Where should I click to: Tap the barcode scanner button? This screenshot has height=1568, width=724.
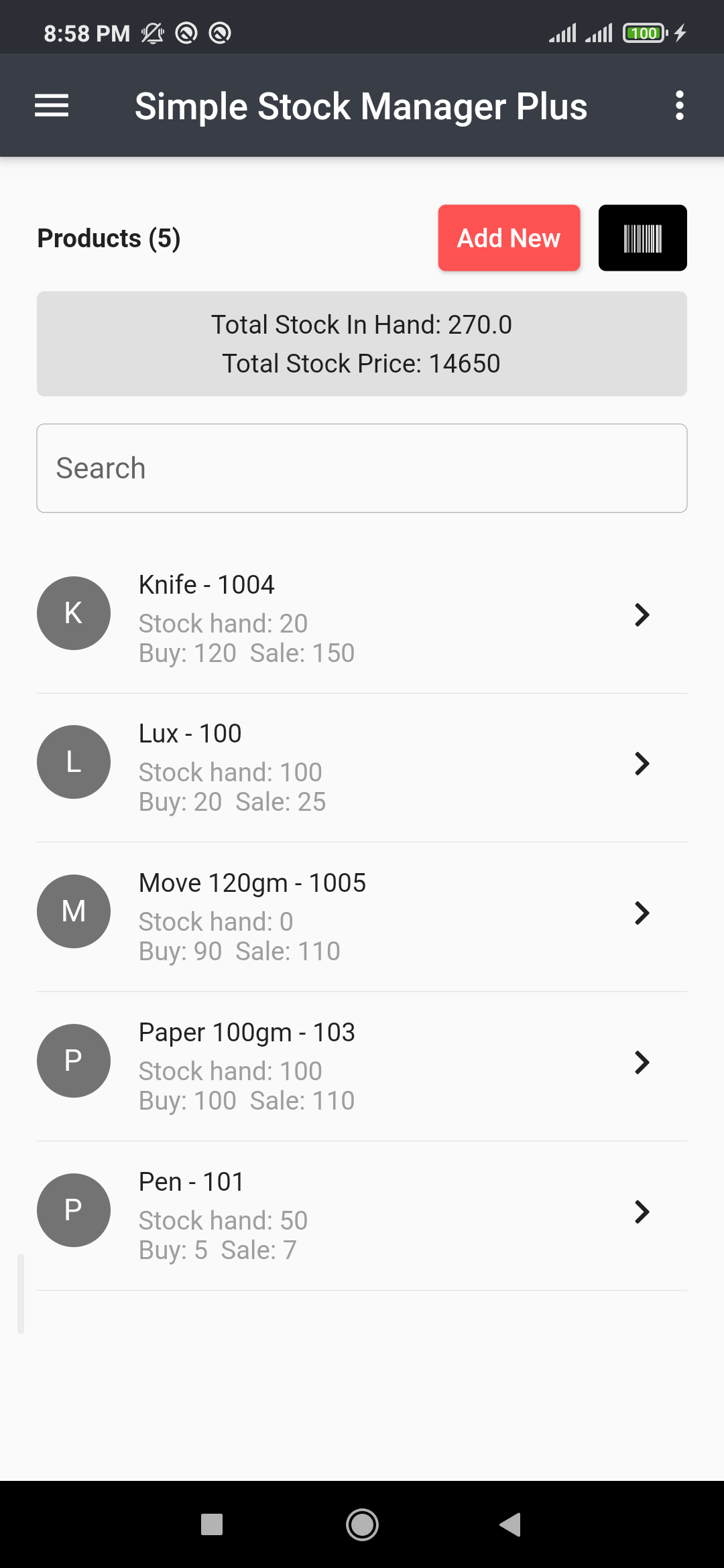coord(642,238)
